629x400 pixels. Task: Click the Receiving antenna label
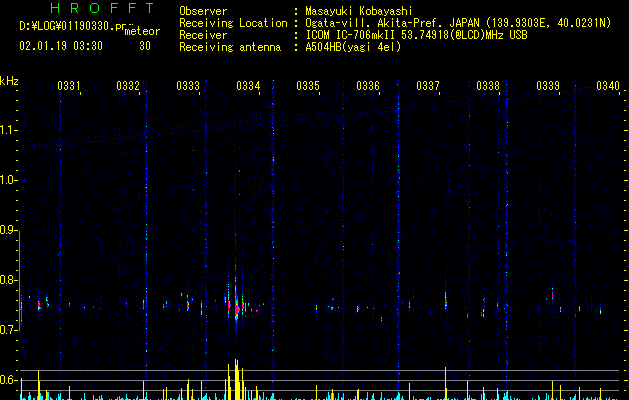pyautogui.click(x=230, y=47)
